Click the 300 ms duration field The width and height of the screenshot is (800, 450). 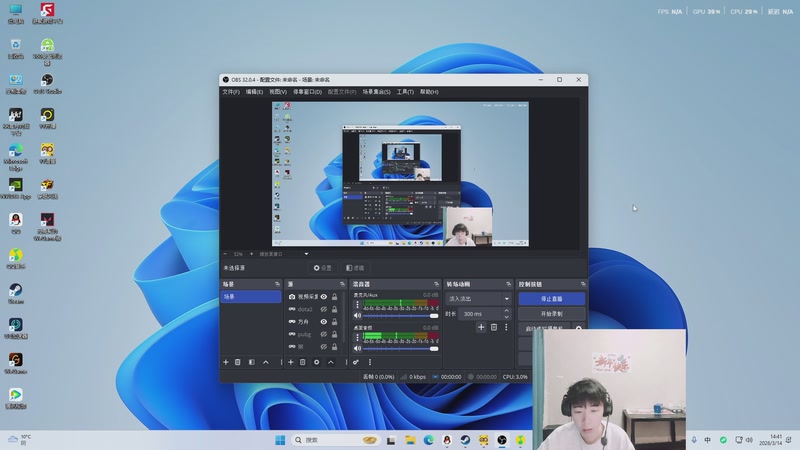pos(481,314)
